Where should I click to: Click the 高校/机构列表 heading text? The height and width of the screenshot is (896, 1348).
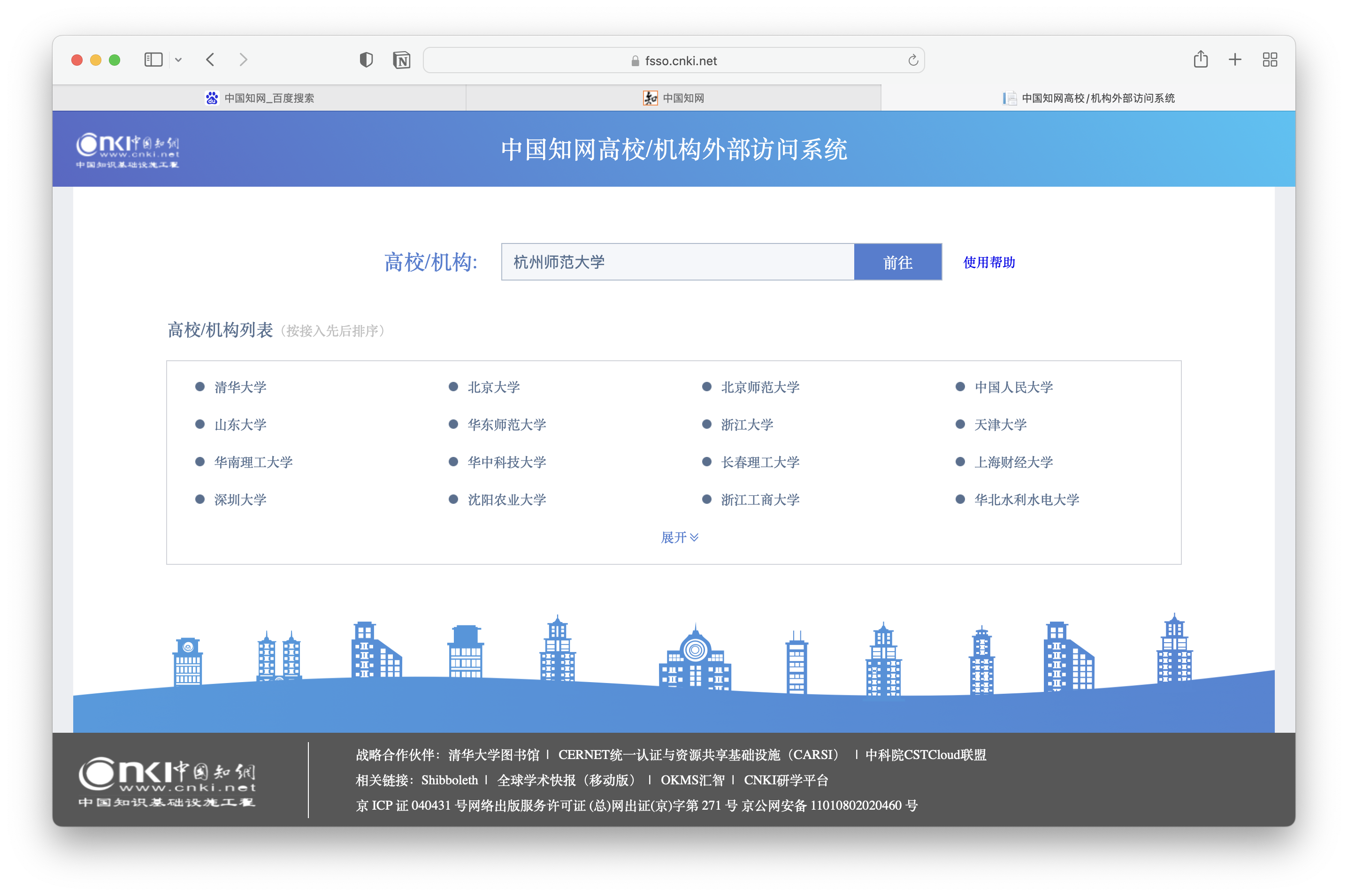point(220,330)
